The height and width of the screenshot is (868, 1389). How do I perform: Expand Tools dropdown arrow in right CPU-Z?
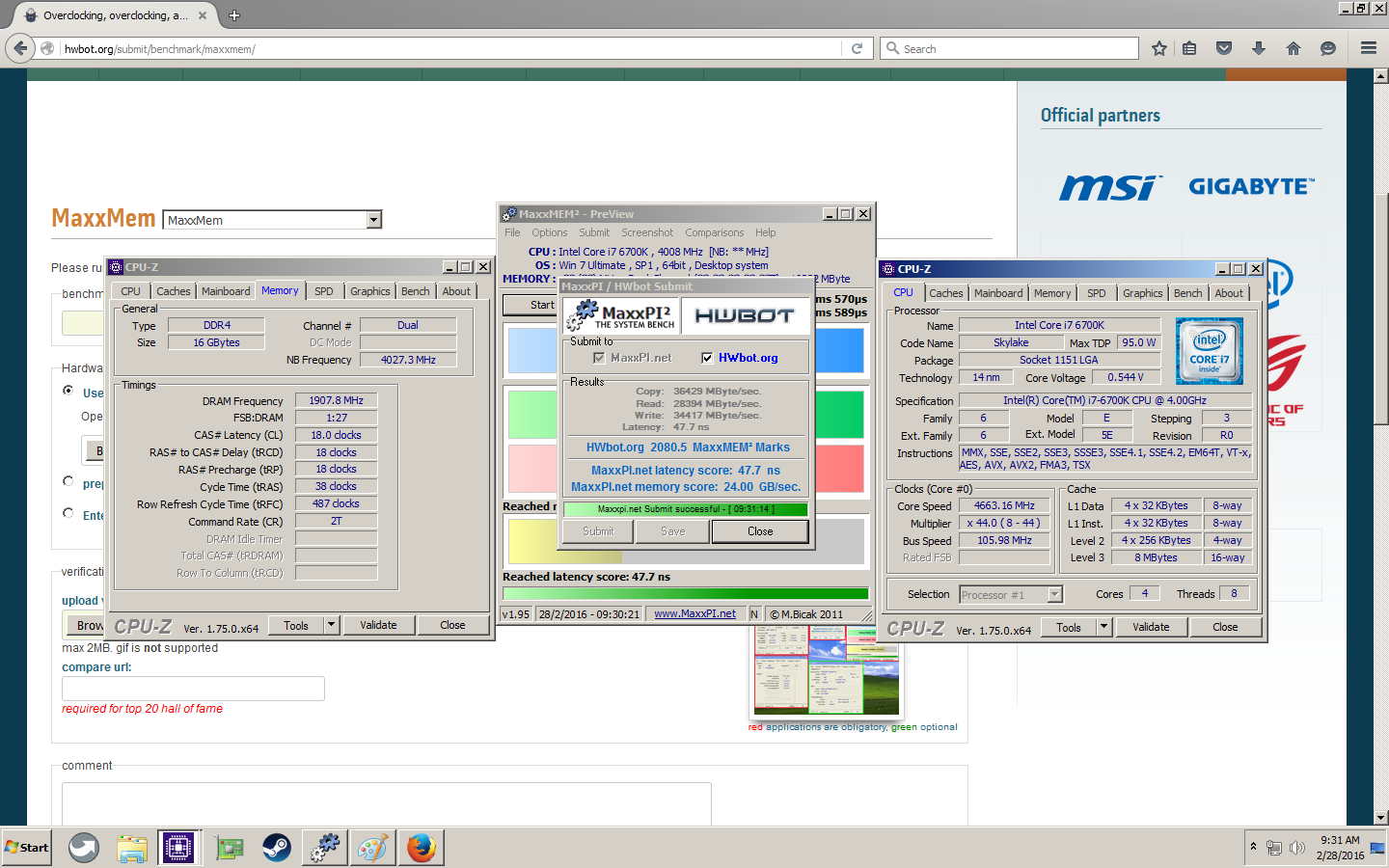pyautogui.click(x=1103, y=627)
